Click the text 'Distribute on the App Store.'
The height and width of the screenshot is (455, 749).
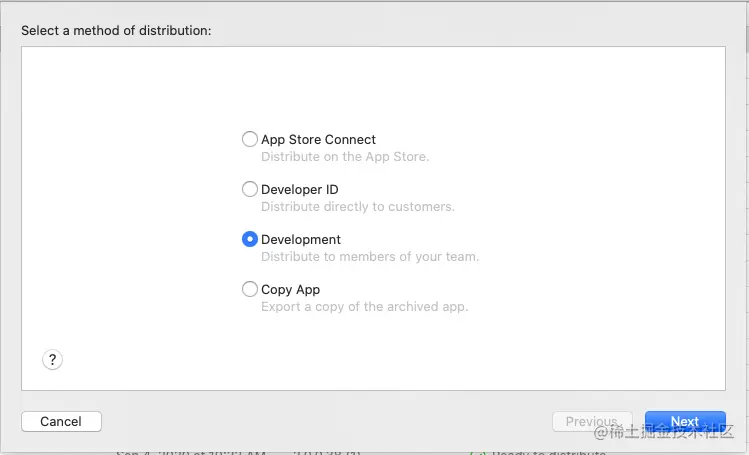click(x=345, y=157)
